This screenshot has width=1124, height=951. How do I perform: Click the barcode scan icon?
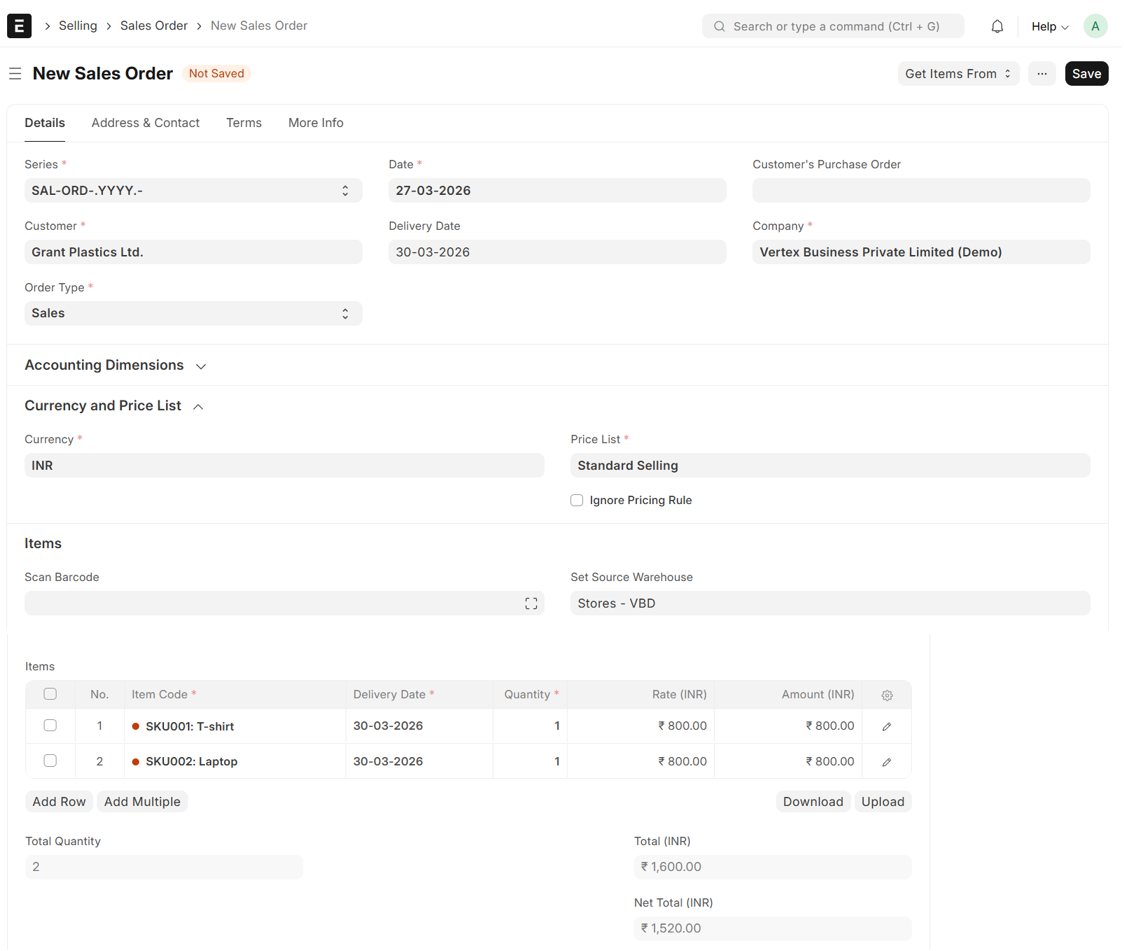pyautogui.click(x=531, y=604)
